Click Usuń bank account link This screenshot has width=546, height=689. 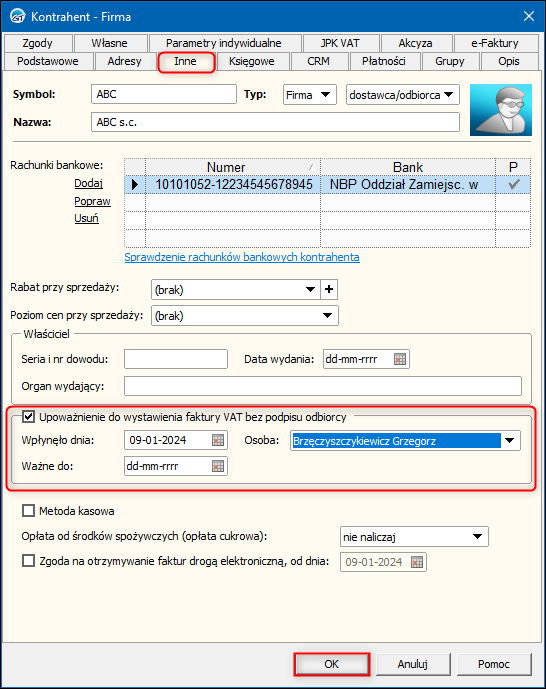coord(87,218)
